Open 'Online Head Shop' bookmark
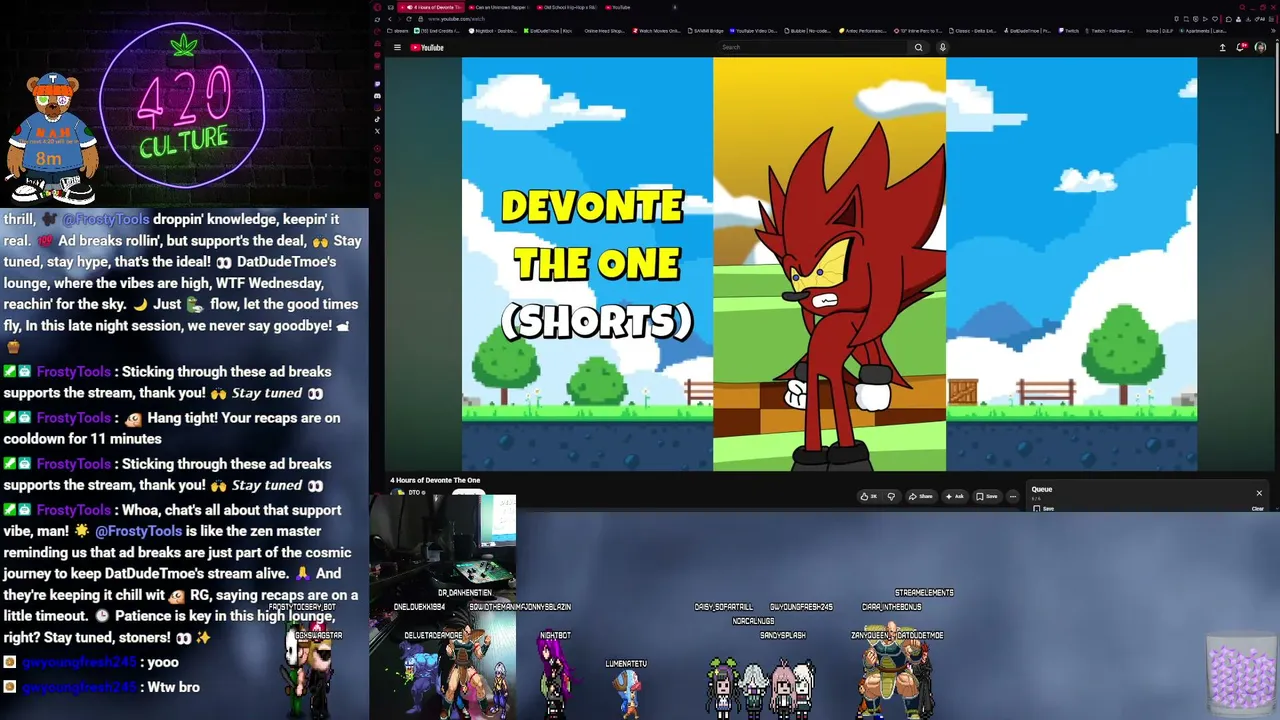This screenshot has width=1280, height=720. (603, 31)
